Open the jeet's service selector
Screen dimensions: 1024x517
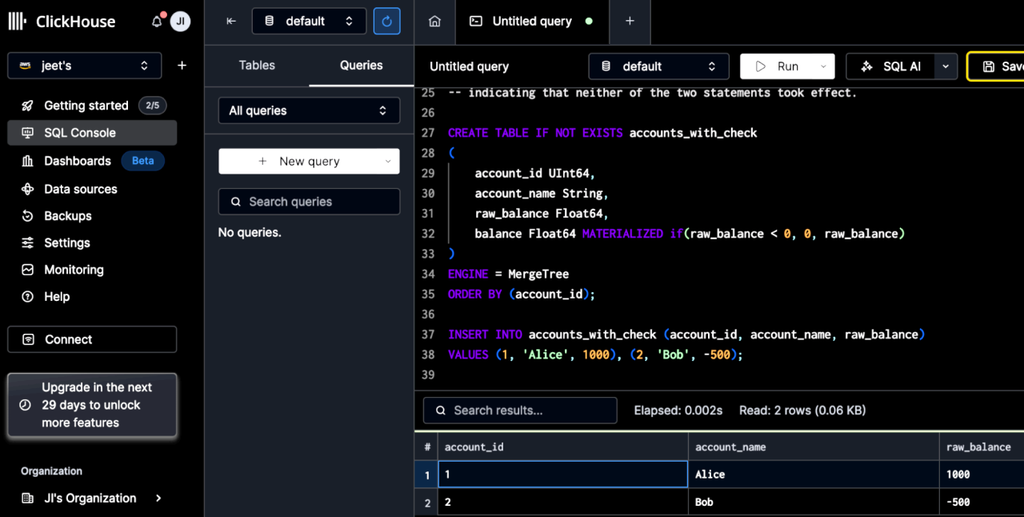click(x=84, y=65)
